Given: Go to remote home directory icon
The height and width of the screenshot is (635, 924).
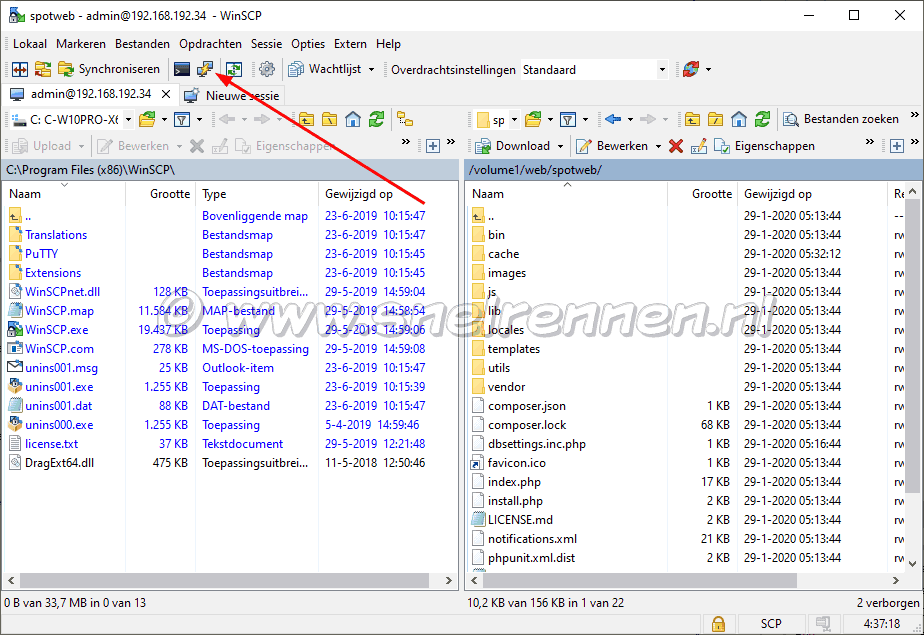Looking at the screenshot, I should click(x=739, y=120).
